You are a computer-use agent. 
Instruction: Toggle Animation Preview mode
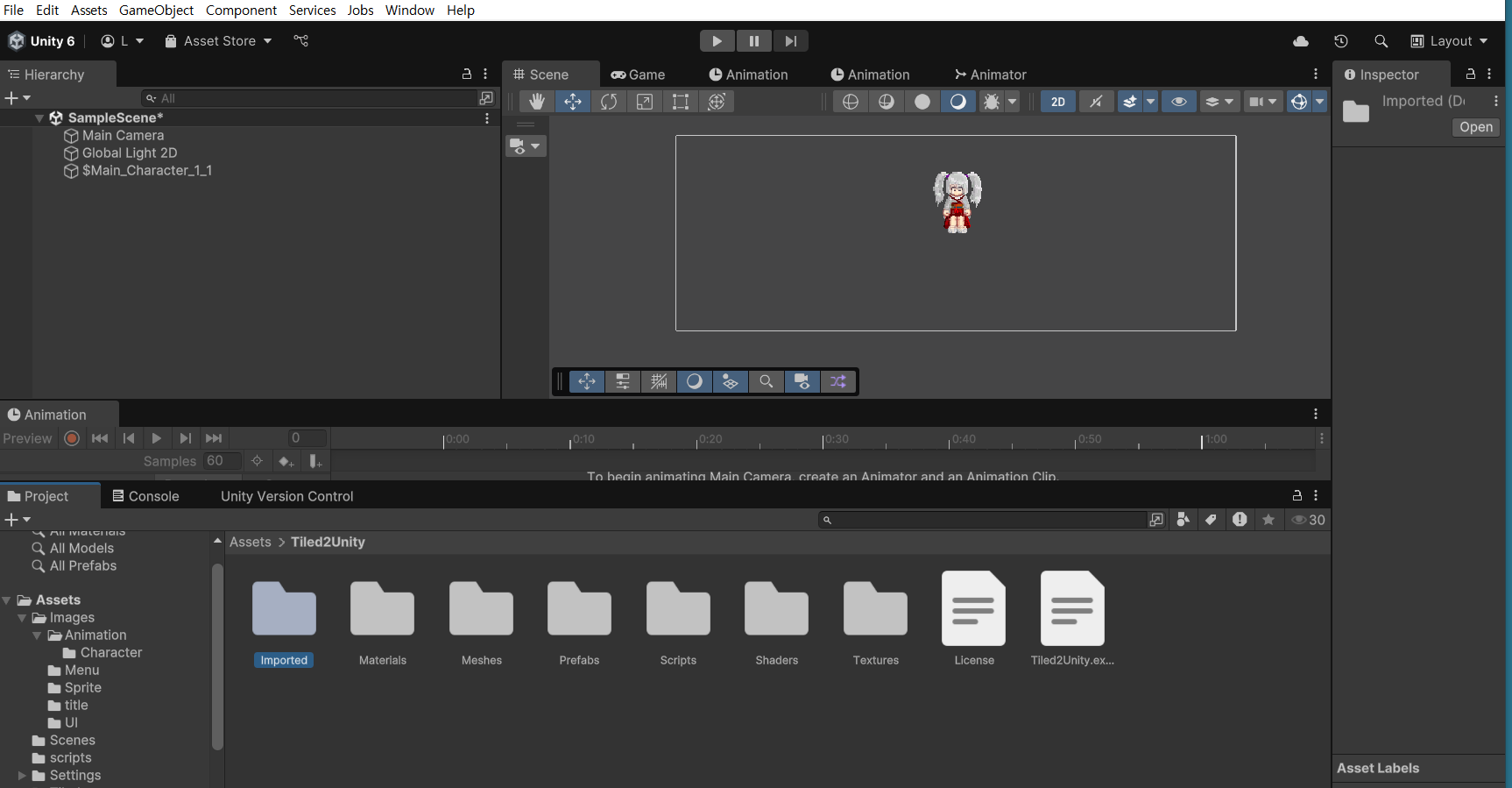pos(27,438)
